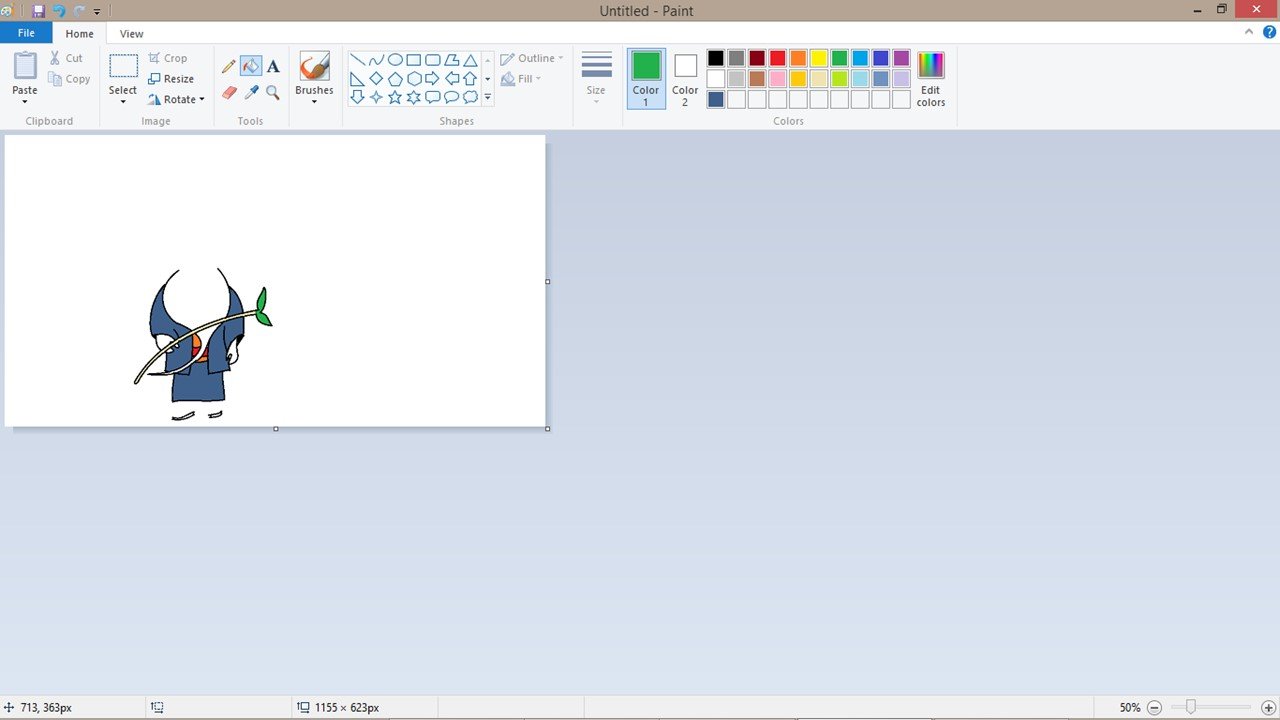
Task: Choose the Pentagon shape
Action: (395, 79)
